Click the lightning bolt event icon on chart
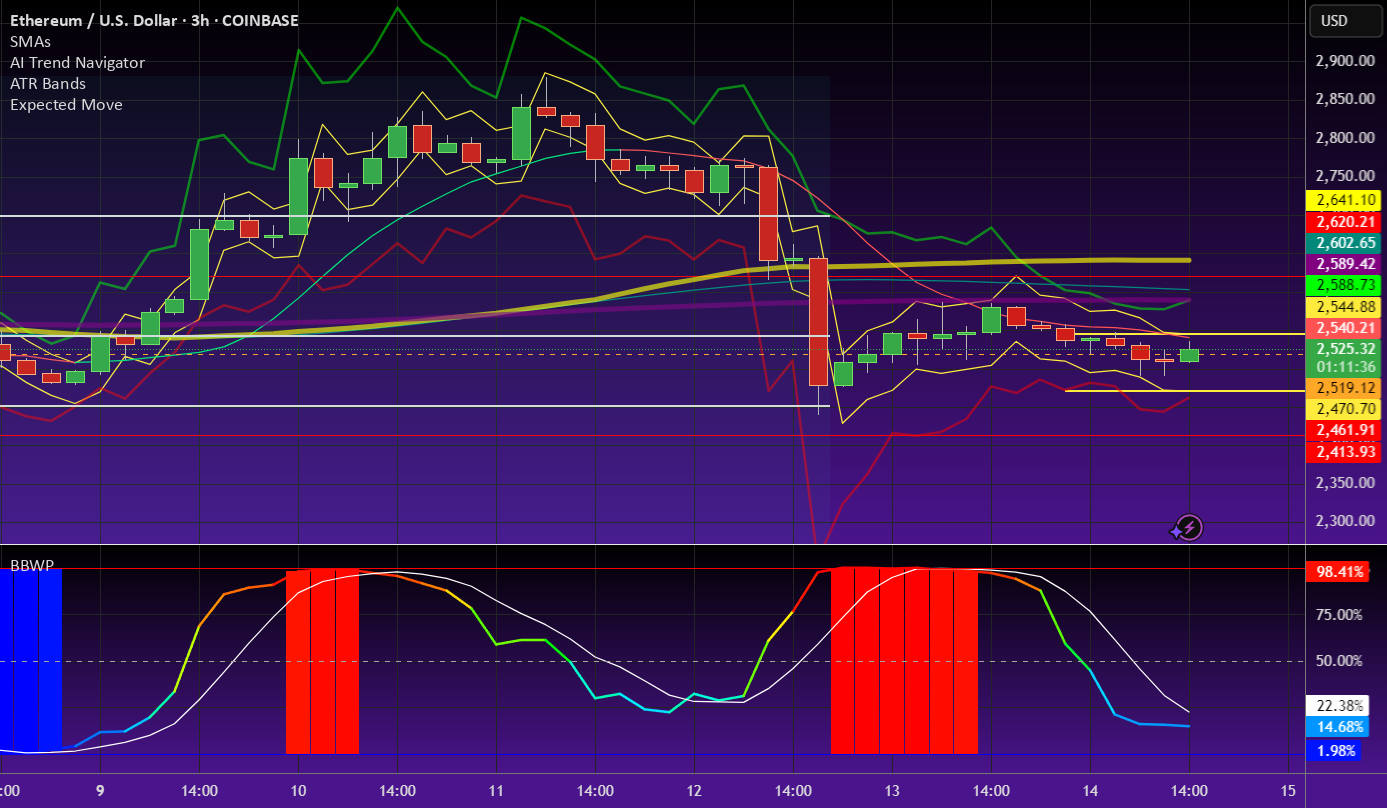 click(x=1189, y=527)
